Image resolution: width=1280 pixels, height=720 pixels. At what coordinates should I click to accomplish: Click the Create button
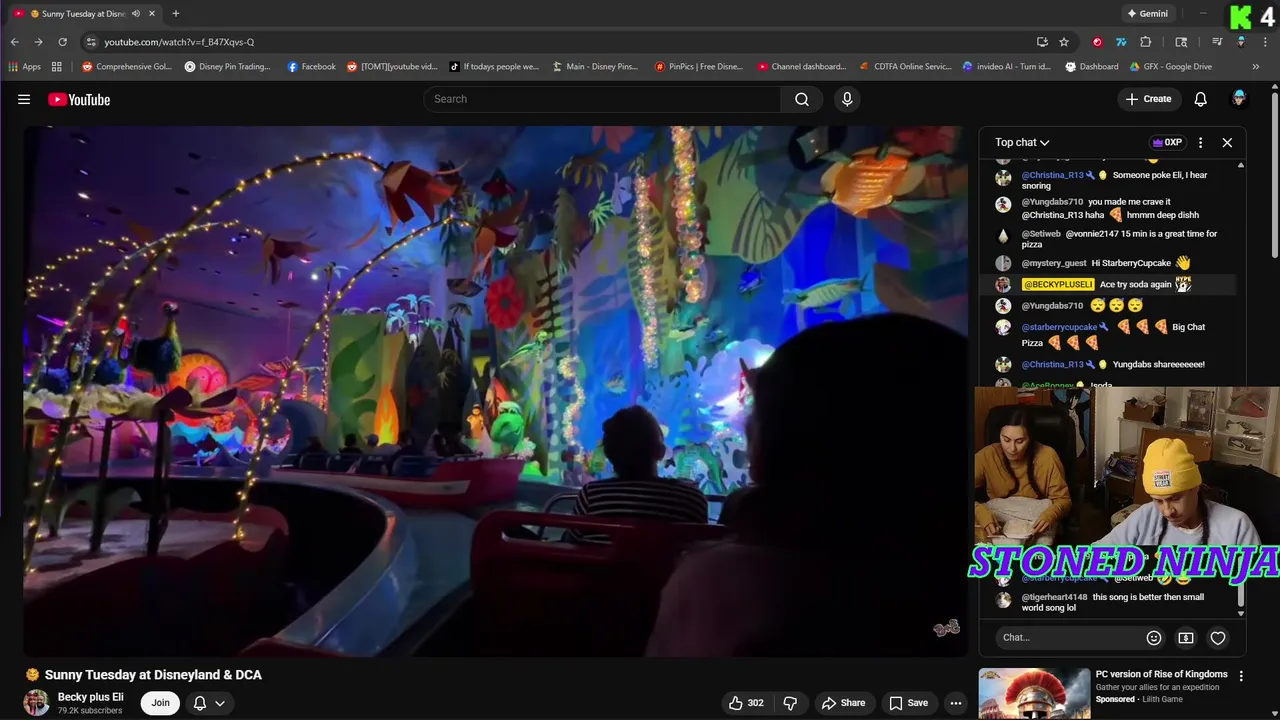pyautogui.click(x=1148, y=99)
